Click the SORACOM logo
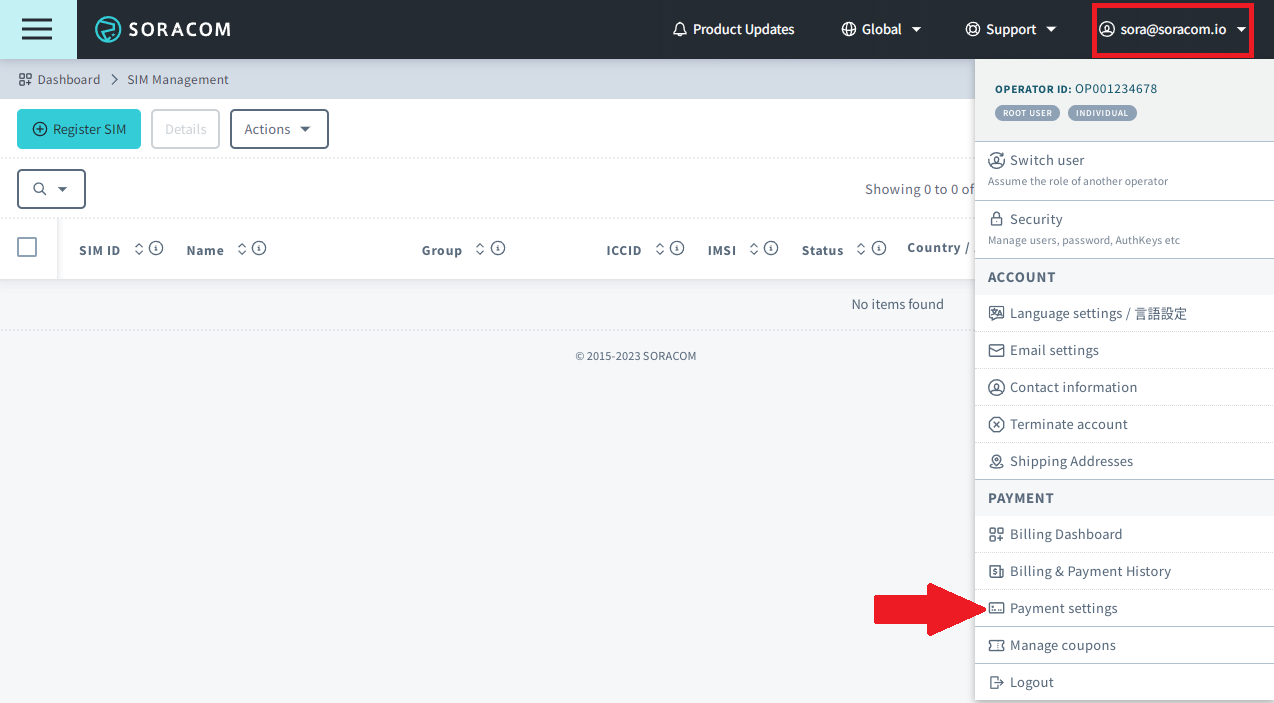The height and width of the screenshot is (703, 1274). (162, 29)
